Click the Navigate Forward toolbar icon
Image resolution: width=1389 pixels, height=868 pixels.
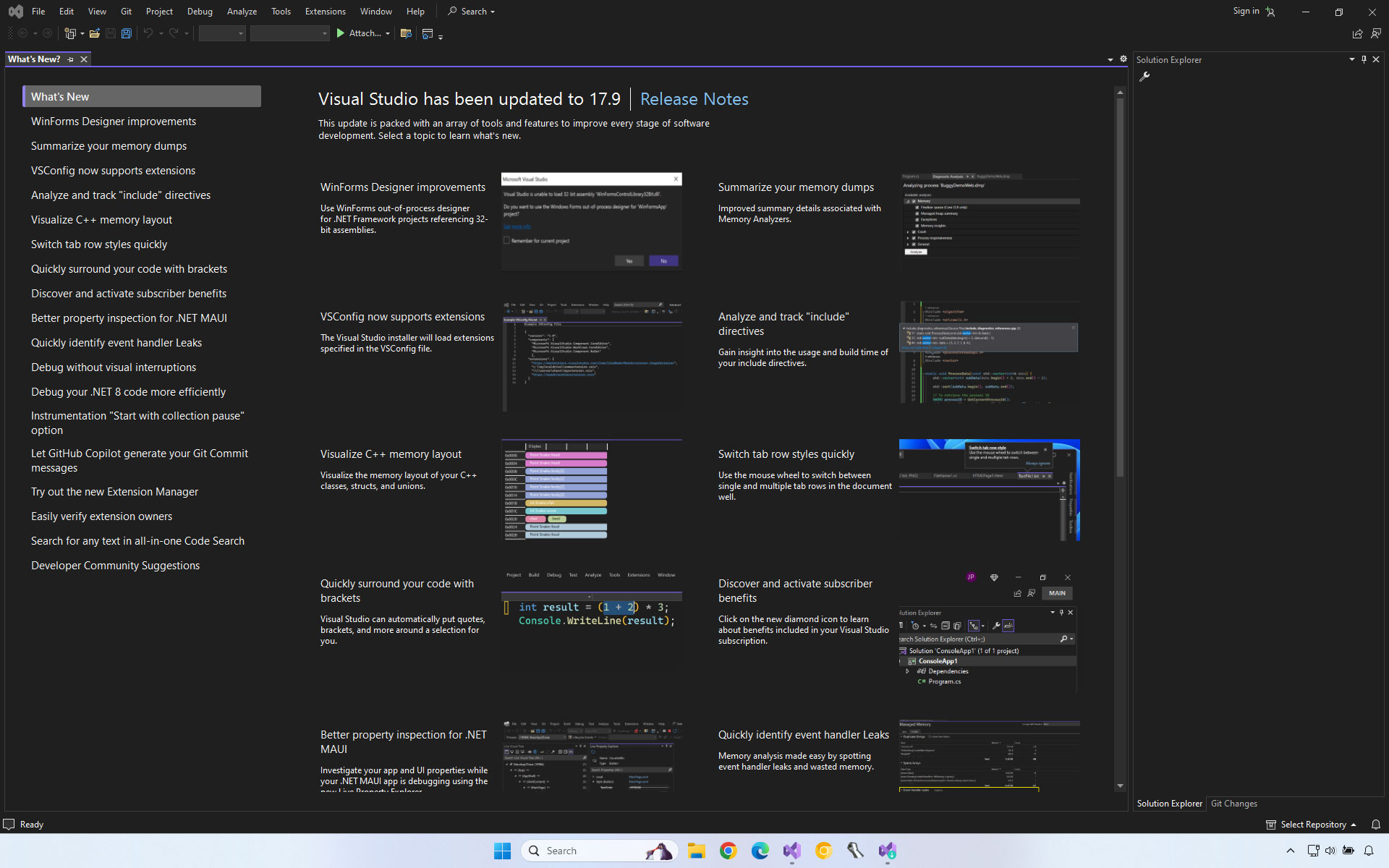[48, 33]
